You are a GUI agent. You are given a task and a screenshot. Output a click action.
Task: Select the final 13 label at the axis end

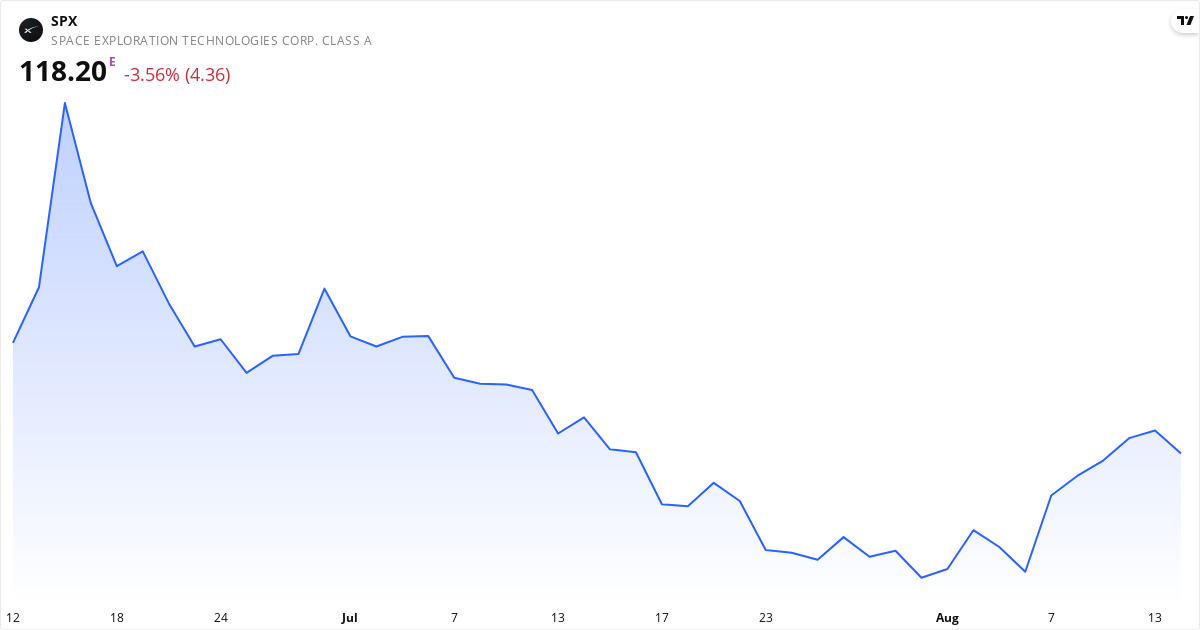tap(1155, 618)
